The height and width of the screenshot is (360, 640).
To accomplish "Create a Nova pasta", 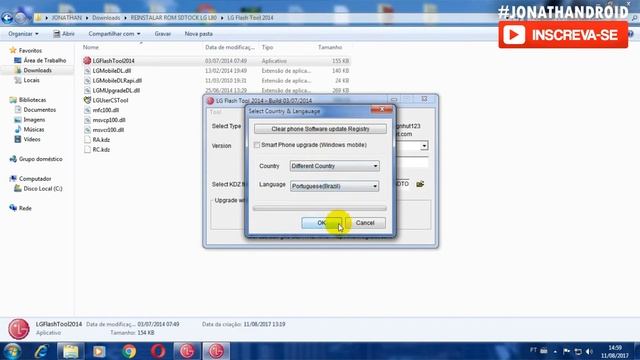I will [198, 34].
